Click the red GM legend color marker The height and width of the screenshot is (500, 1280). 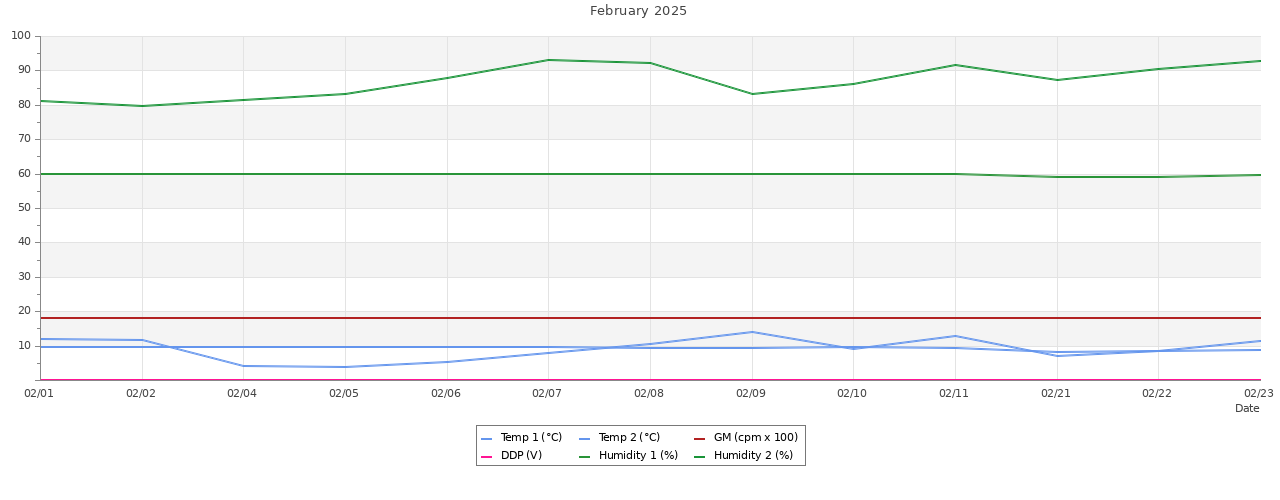[700, 439]
